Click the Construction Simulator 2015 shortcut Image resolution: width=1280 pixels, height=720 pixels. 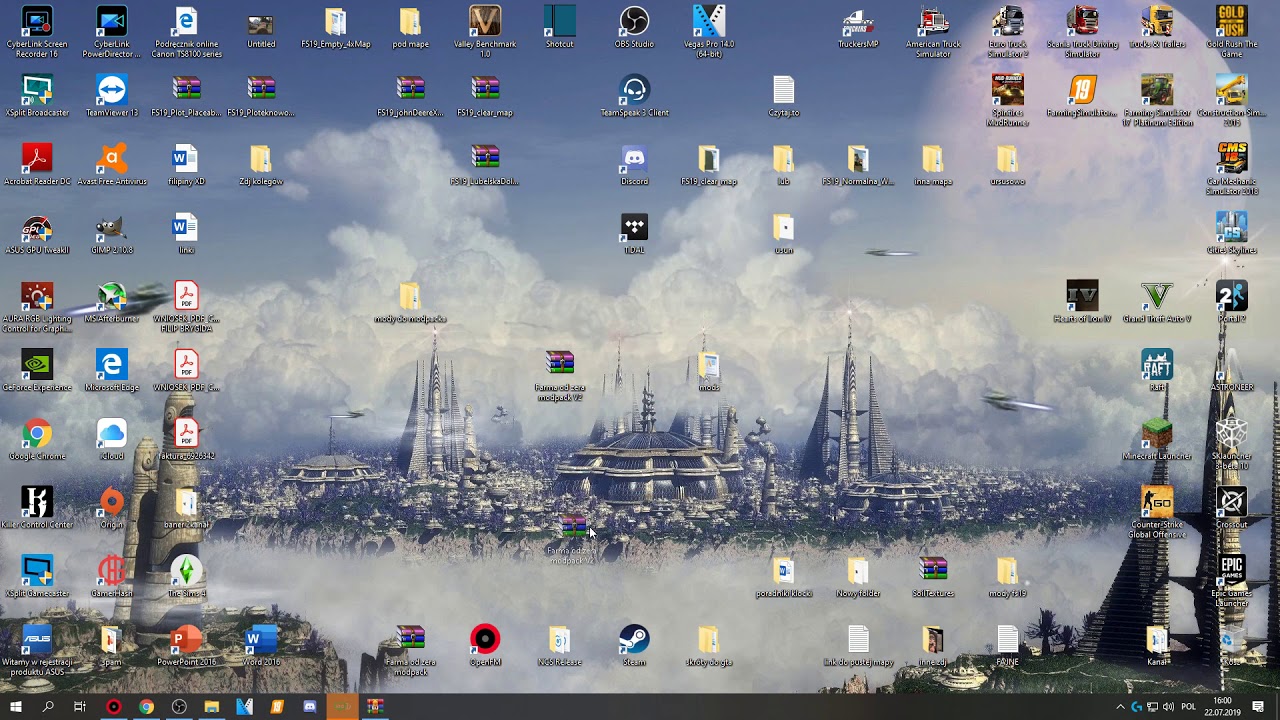(x=1231, y=100)
